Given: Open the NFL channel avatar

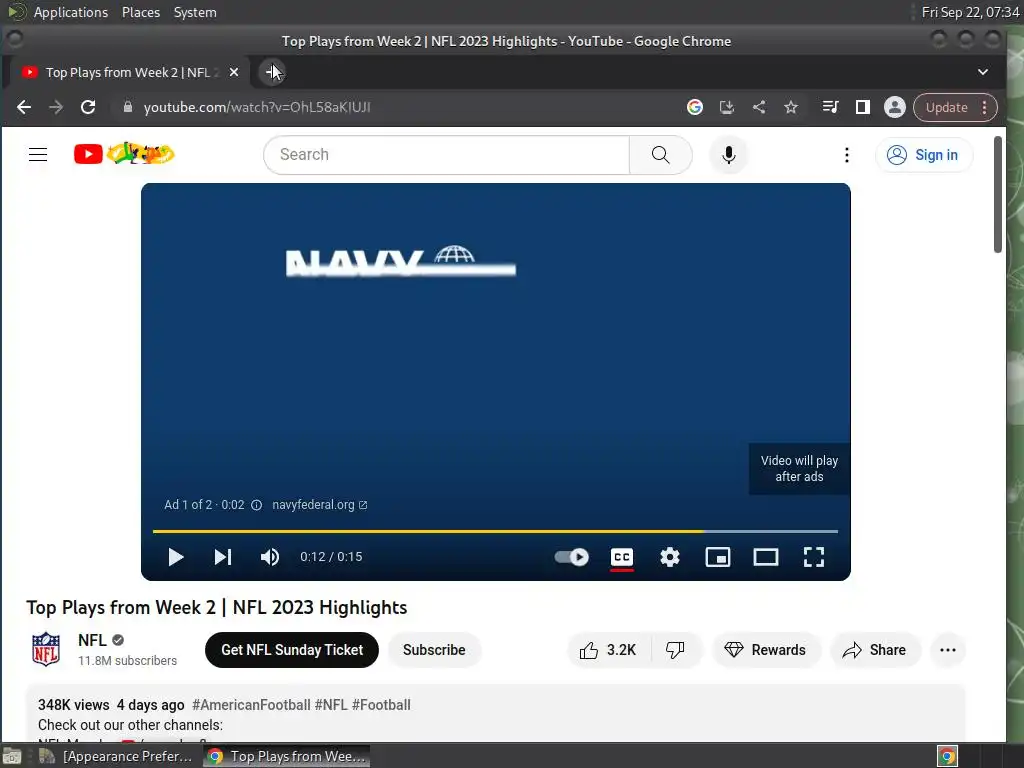Looking at the screenshot, I should 46,649.
